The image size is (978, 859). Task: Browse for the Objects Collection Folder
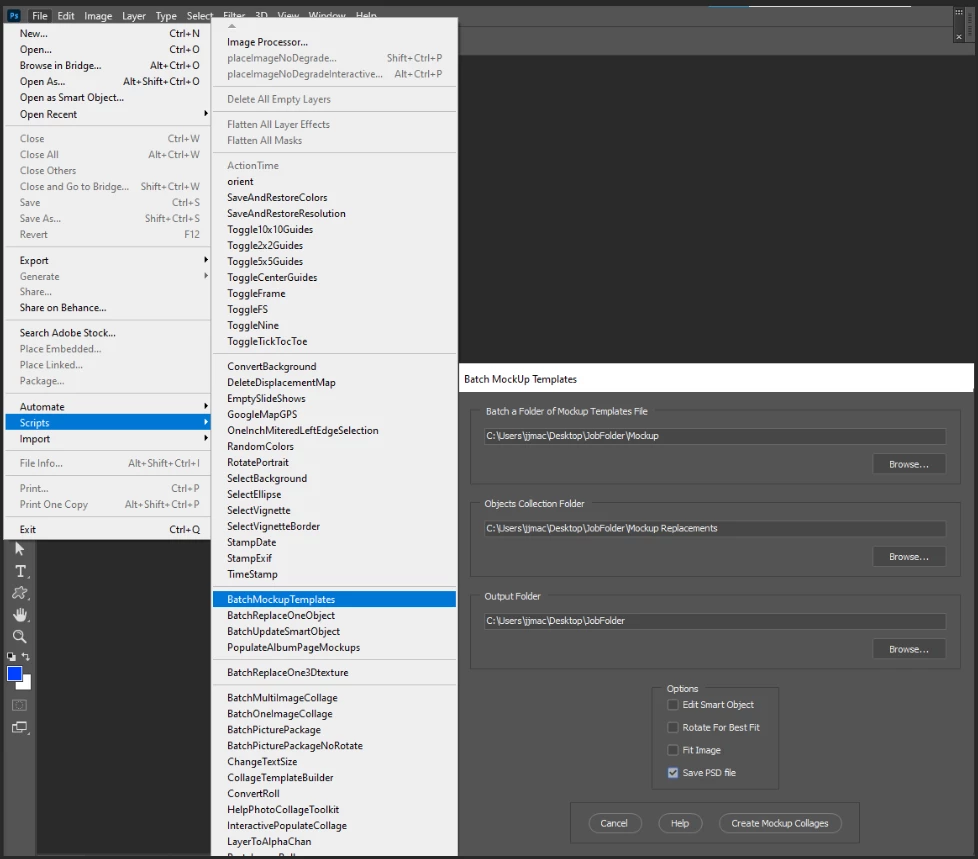click(x=909, y=556)
